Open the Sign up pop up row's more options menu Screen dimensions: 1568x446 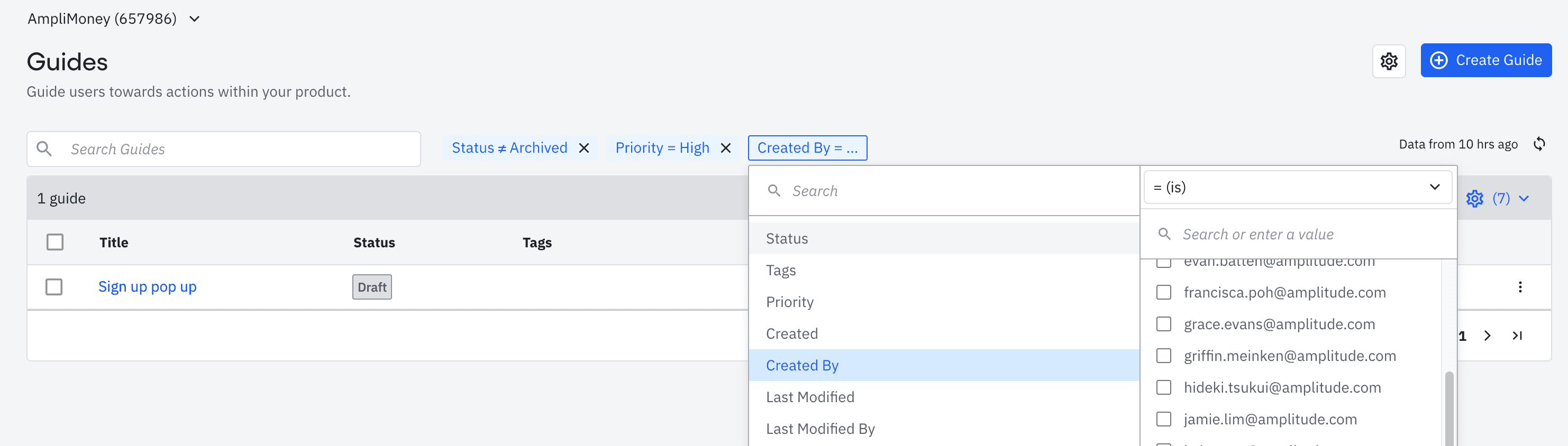coord(1519,287)
